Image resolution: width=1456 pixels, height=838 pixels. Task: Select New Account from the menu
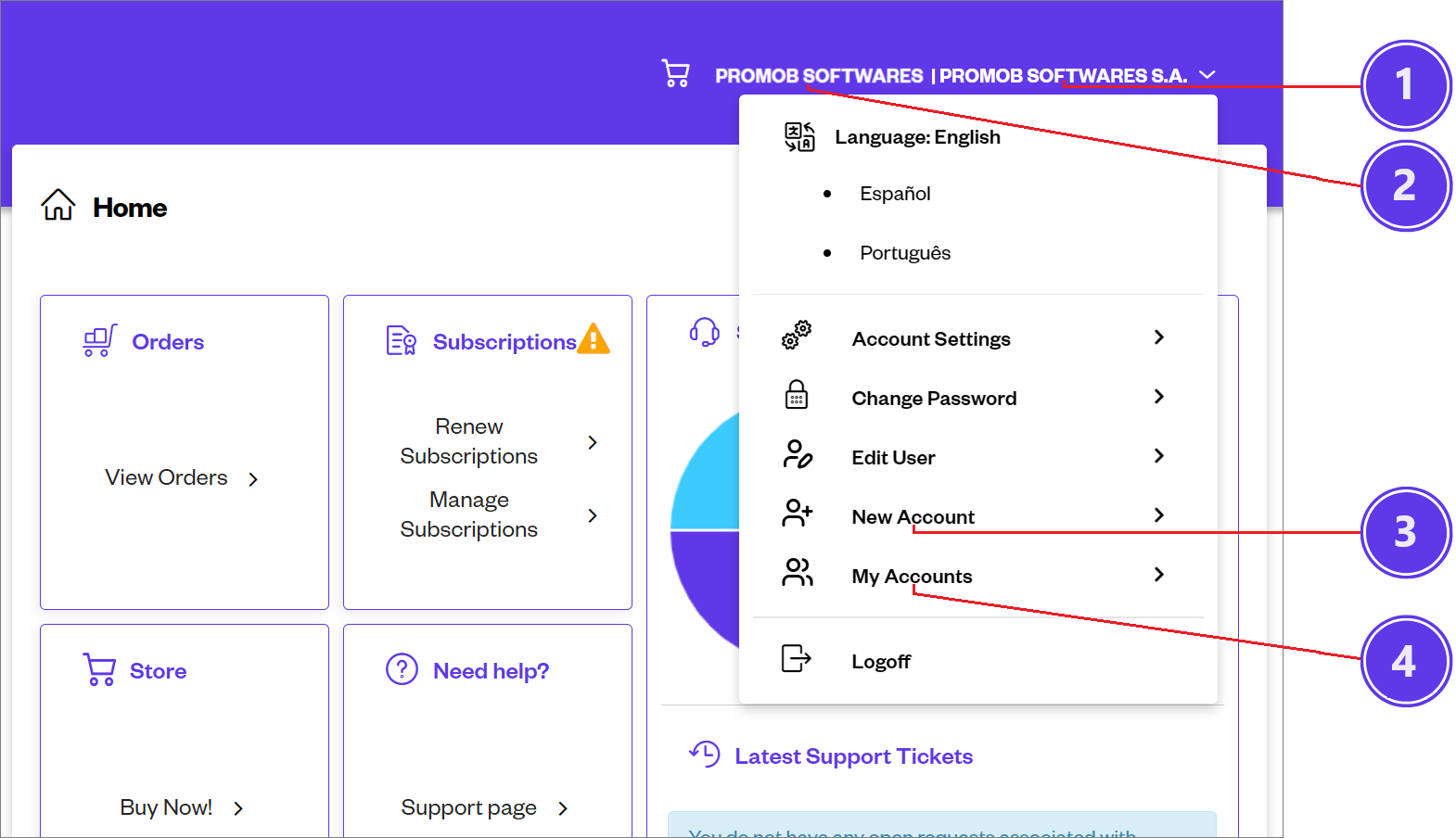[913, 515]
